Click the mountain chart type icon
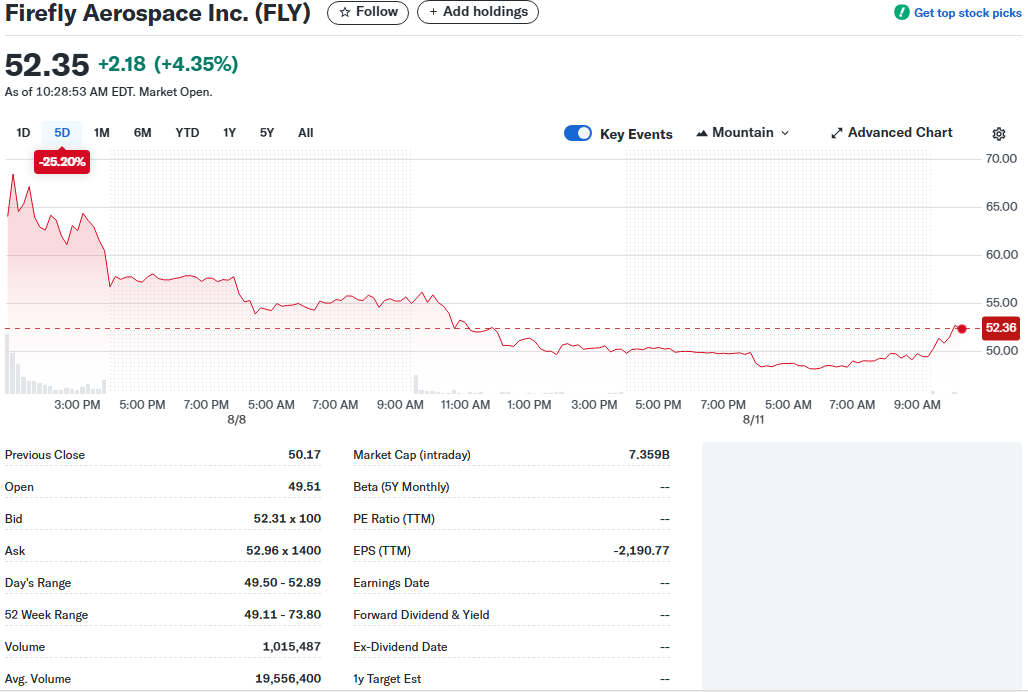 coord(702,133)
